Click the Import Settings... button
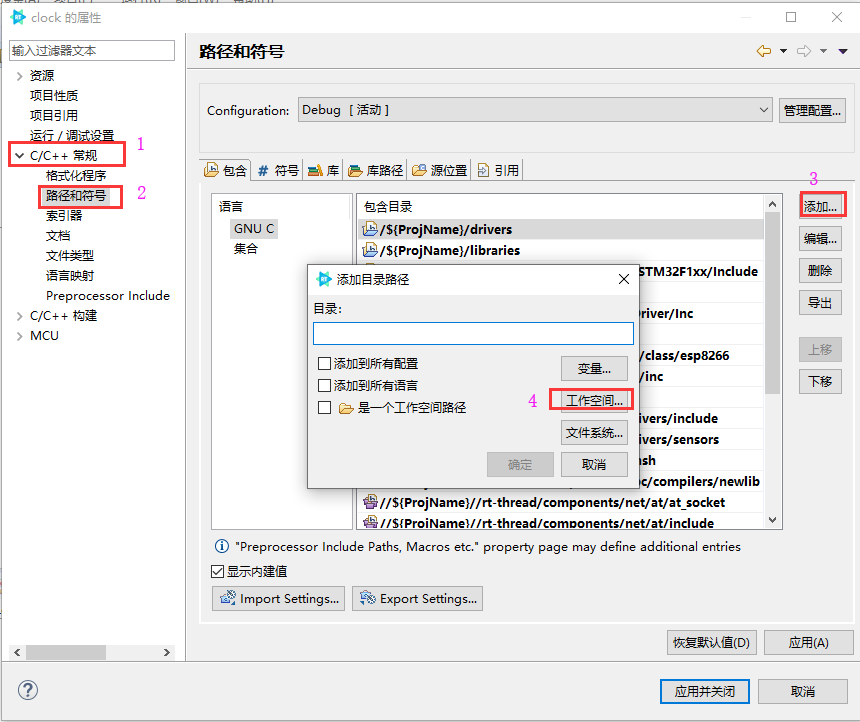 (279, 599)
